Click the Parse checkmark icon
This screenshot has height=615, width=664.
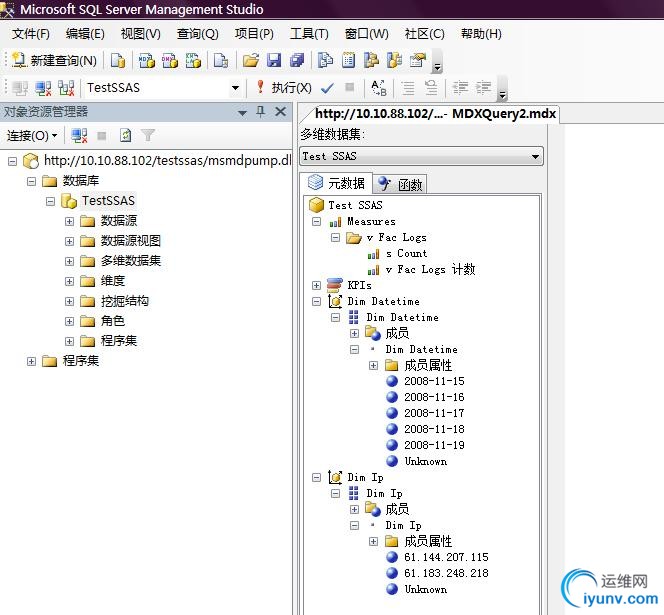click(x=327, y=88)
